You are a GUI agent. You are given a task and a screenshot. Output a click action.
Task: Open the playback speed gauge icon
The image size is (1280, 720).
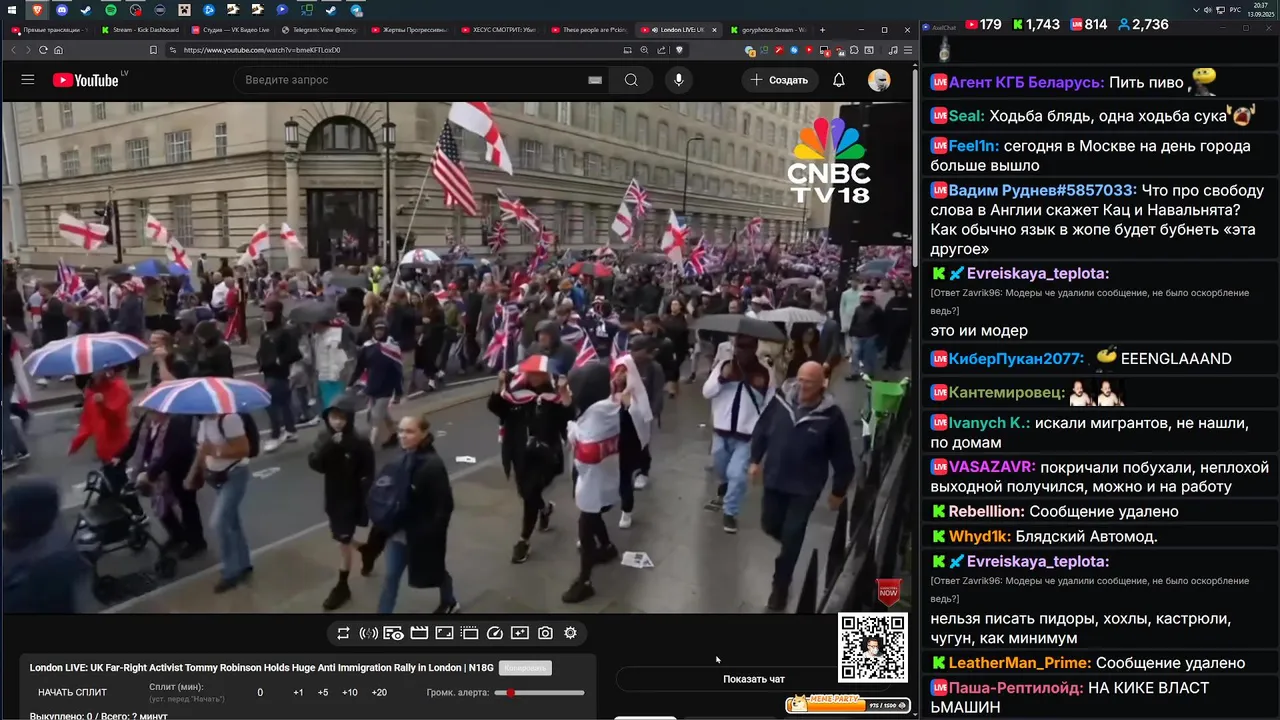click(x=495, y=633)
